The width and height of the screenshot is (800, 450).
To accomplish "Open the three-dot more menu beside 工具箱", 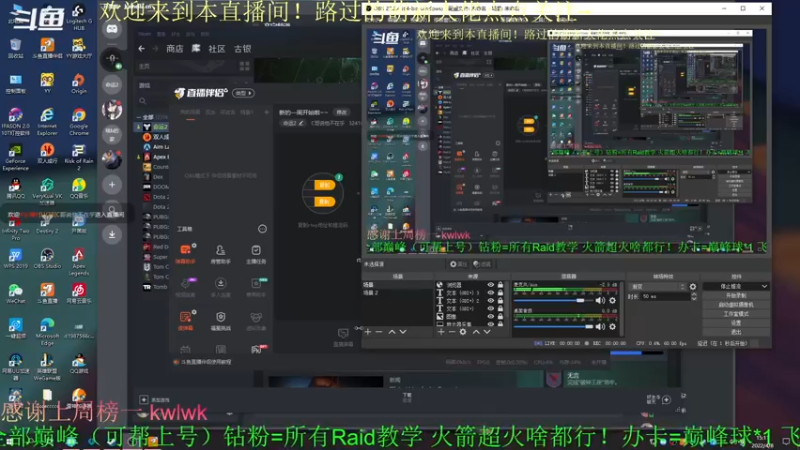I will 262,229.
